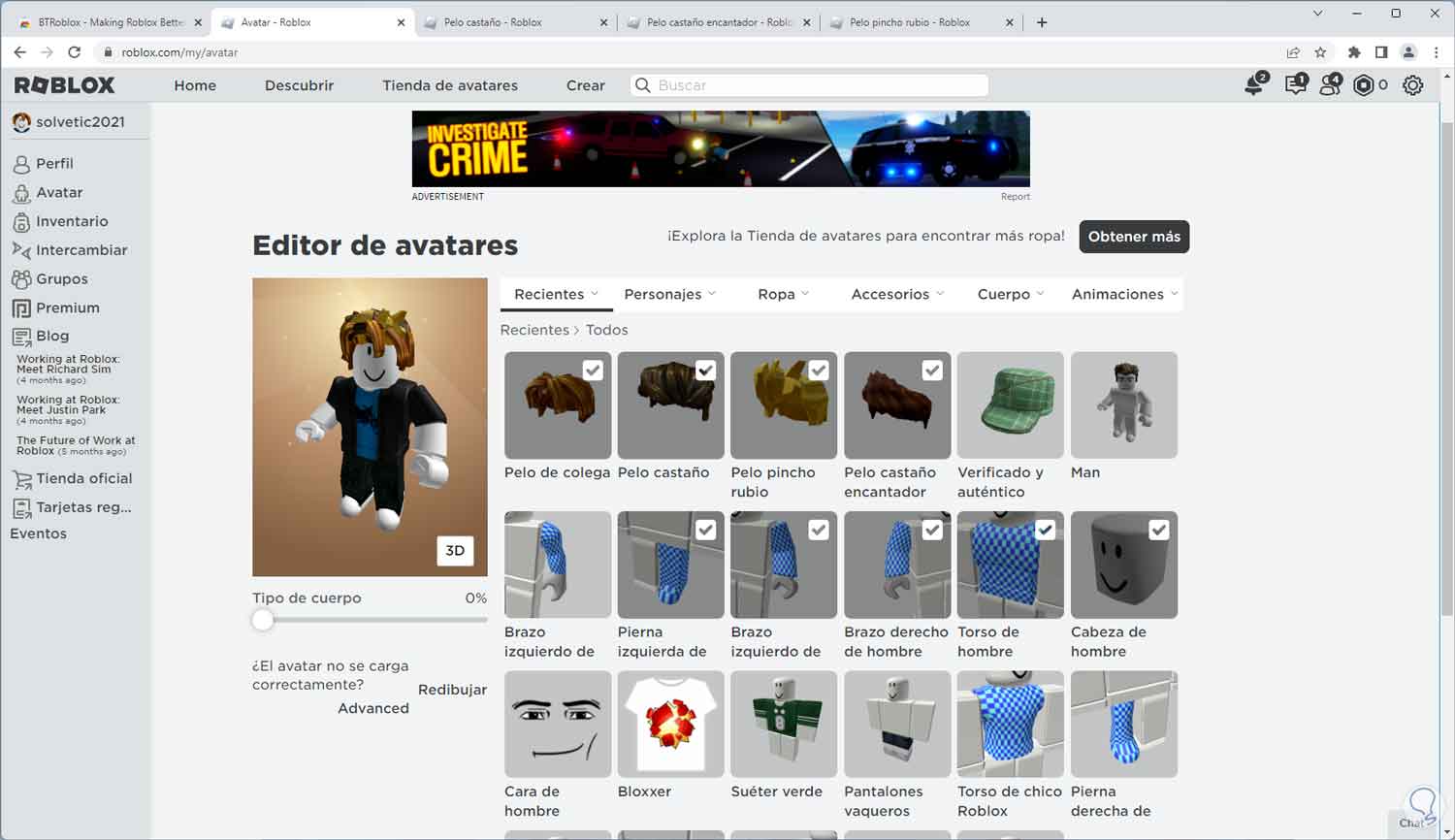1455x840 pixels.
Task: Open Tienda de avatares in top menu
Action: click(450, 85)
